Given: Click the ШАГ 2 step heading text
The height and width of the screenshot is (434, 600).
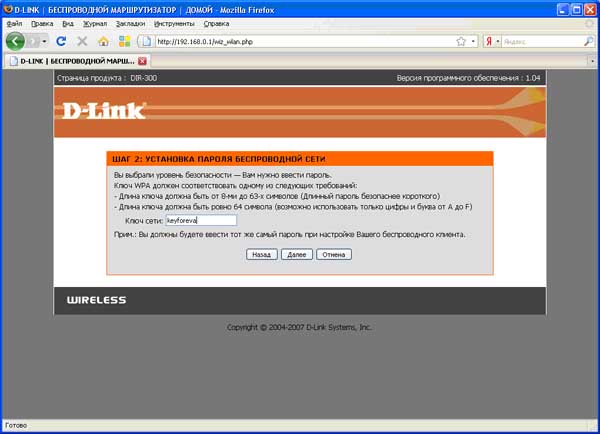Looking at the screenshot, I should [219, 159].
